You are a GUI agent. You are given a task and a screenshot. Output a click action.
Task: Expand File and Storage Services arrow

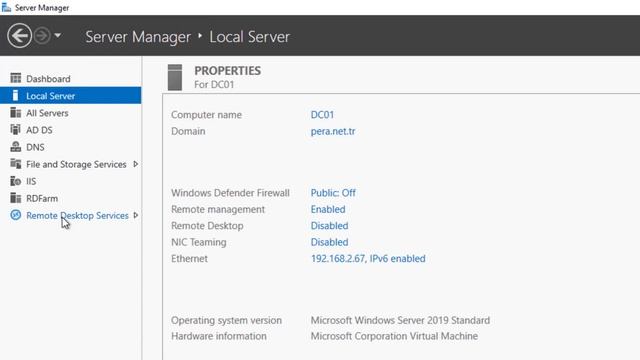pyautogui.click(x=136, y=164)
